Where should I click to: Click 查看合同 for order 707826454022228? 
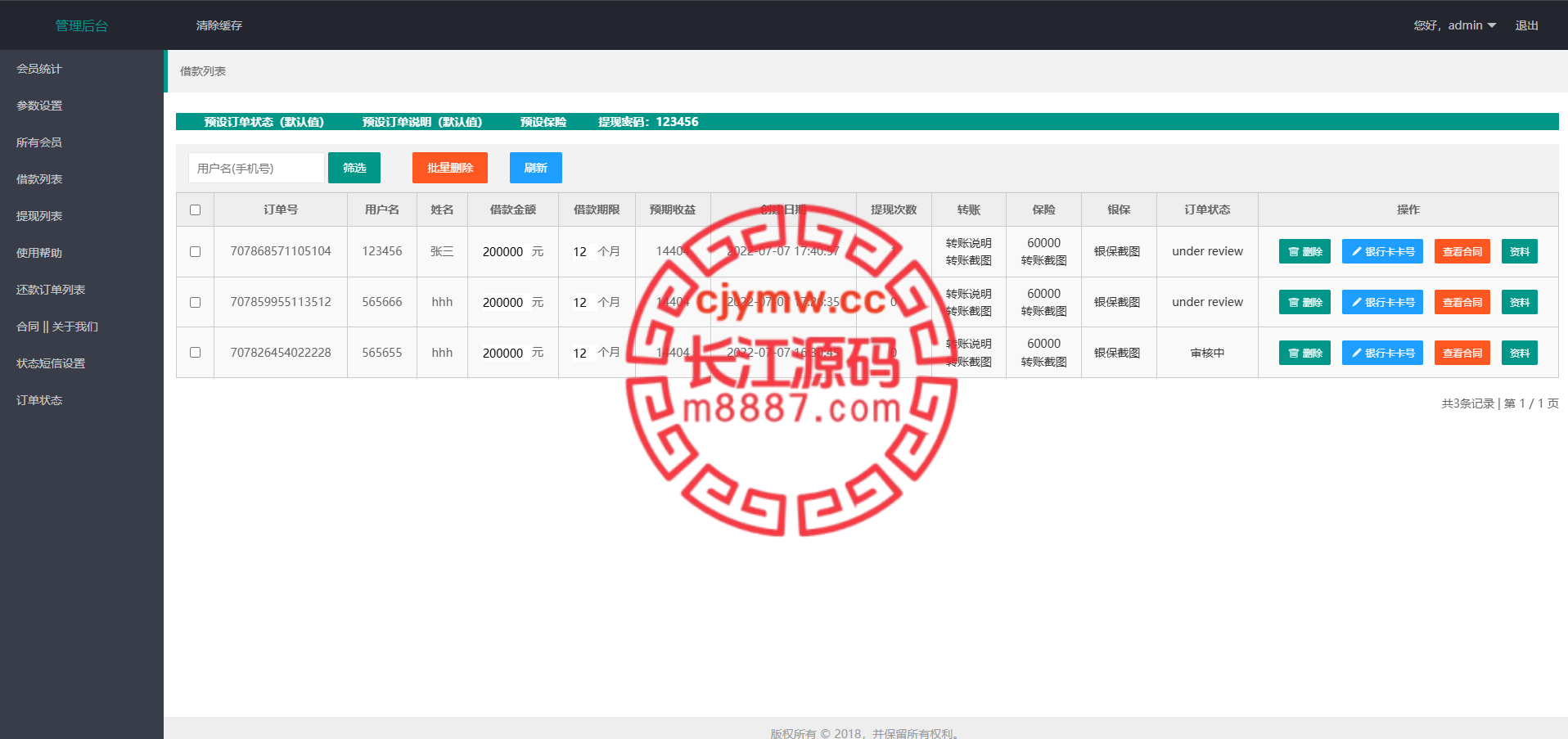[x=1462, y=353]
